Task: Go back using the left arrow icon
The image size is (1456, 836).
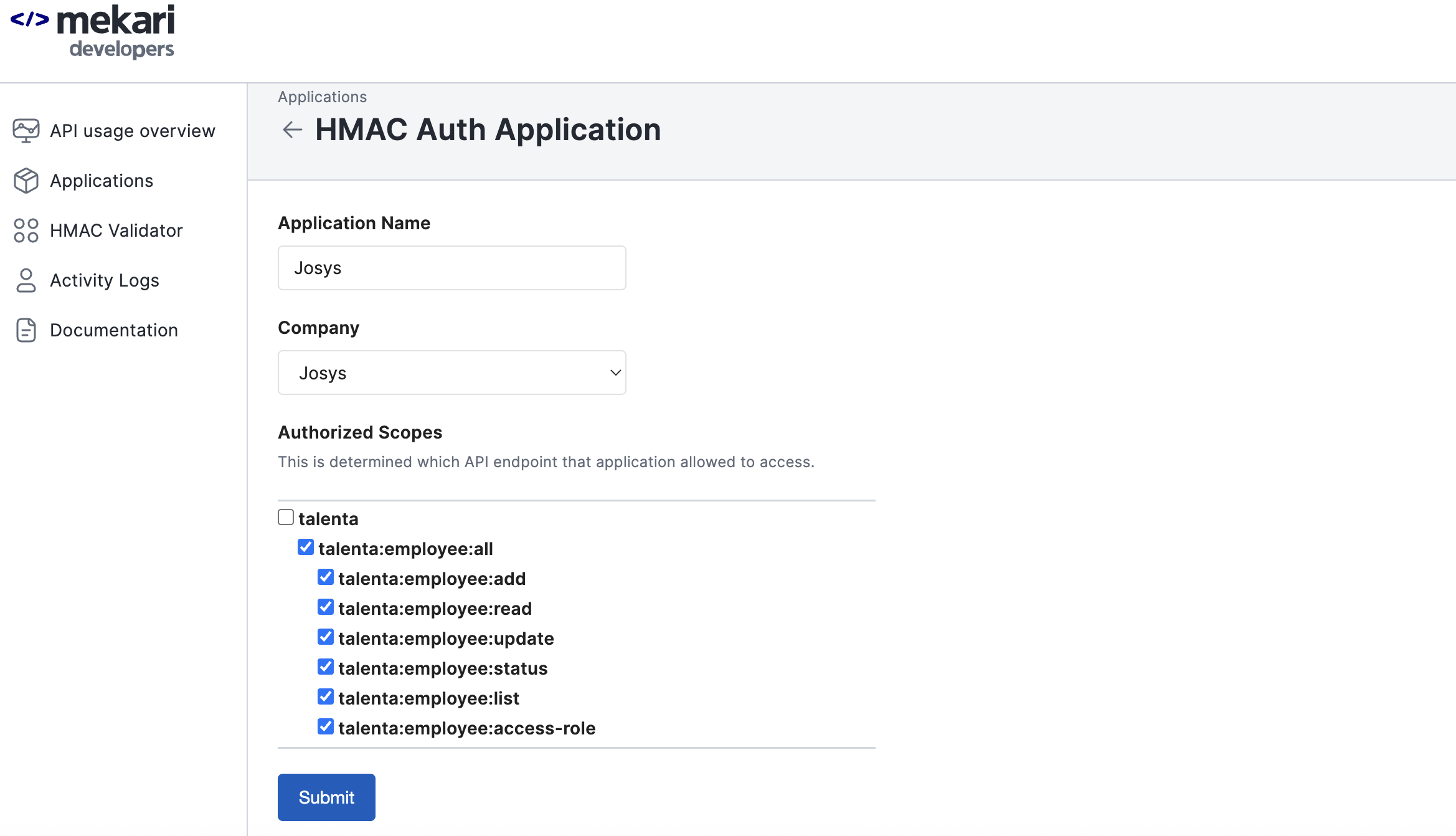Action: 292,130
